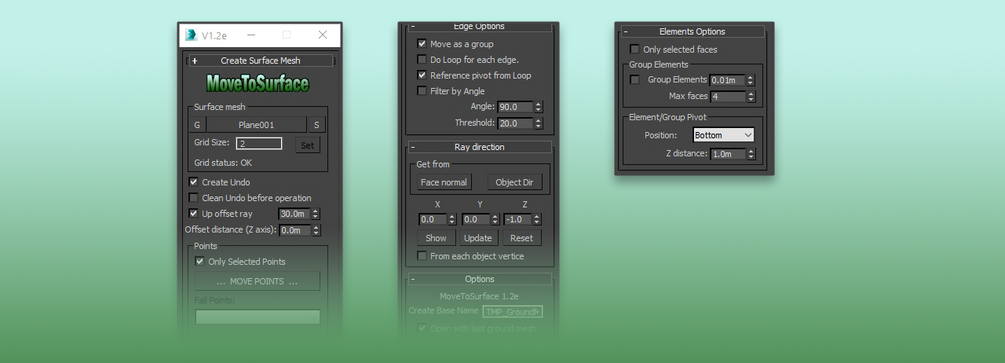Click the Z ray direction -1.0 field
The width and height of the screenshot is (1005, 363).
pyautogui.click(x=518, y=219)
